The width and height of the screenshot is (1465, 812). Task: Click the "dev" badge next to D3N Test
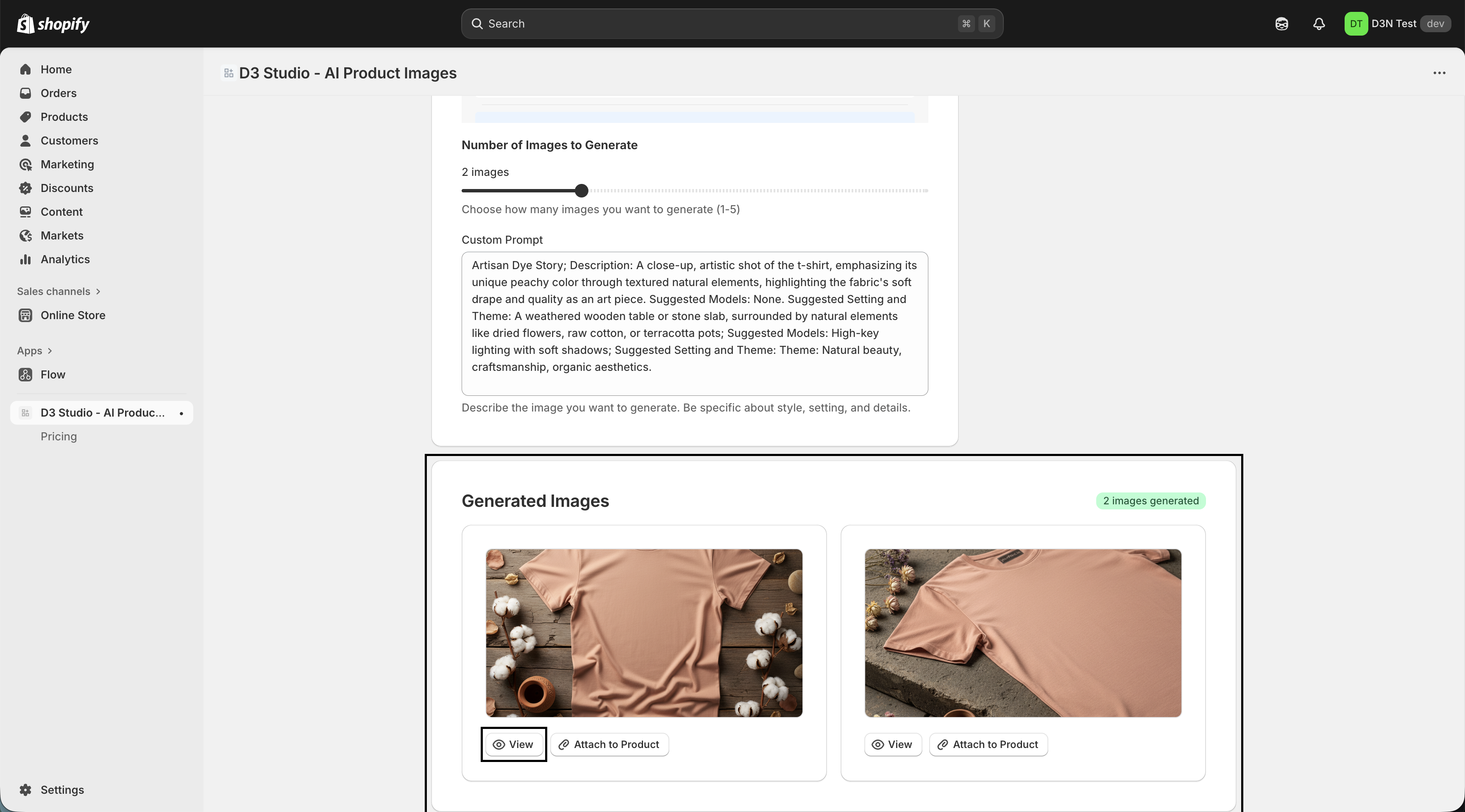pyautogui.click(x=1435, y=24)
